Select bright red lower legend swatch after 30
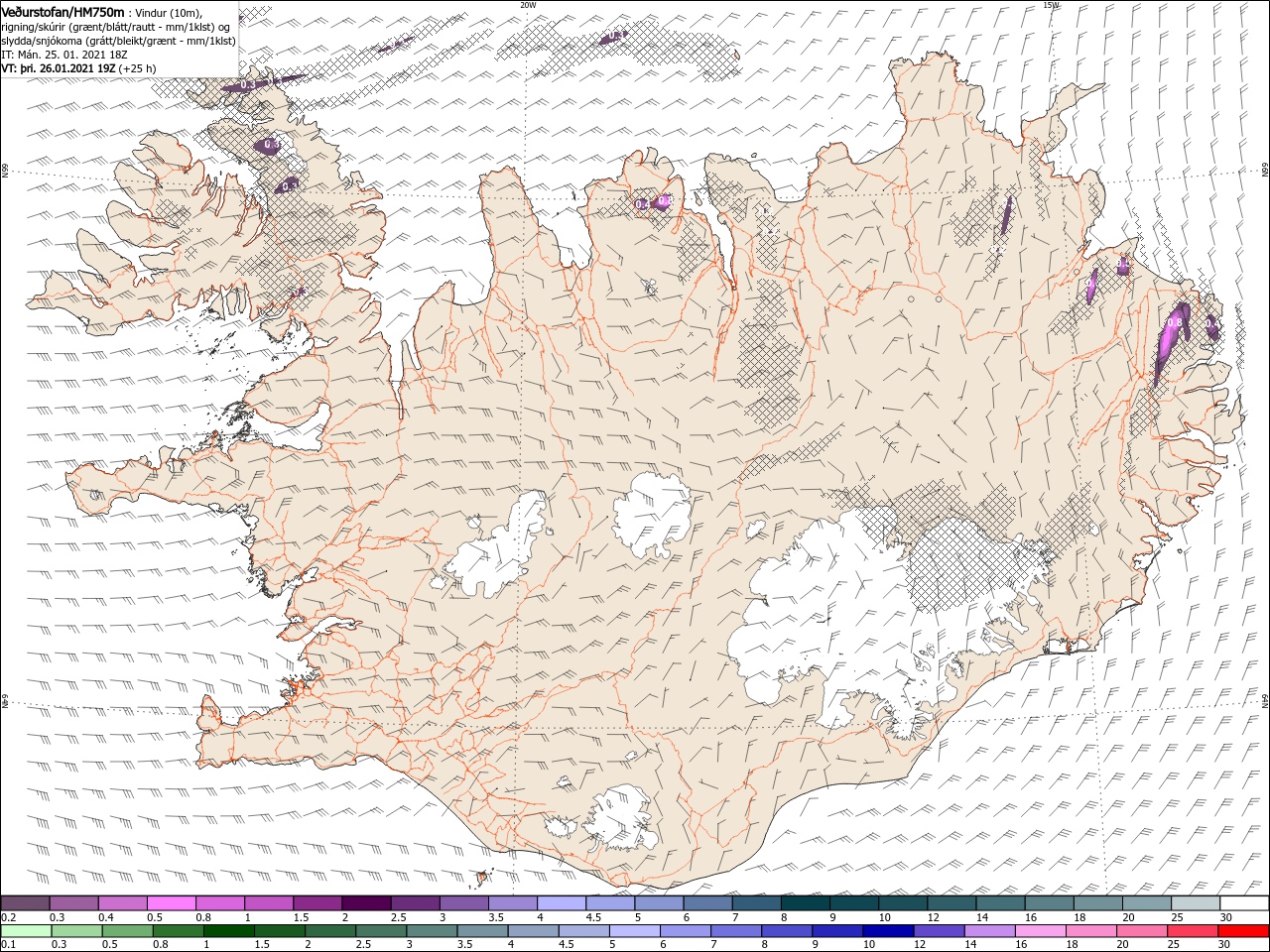The height and width of the screenshot is (952, 1270). click(x=1242, y=931)
